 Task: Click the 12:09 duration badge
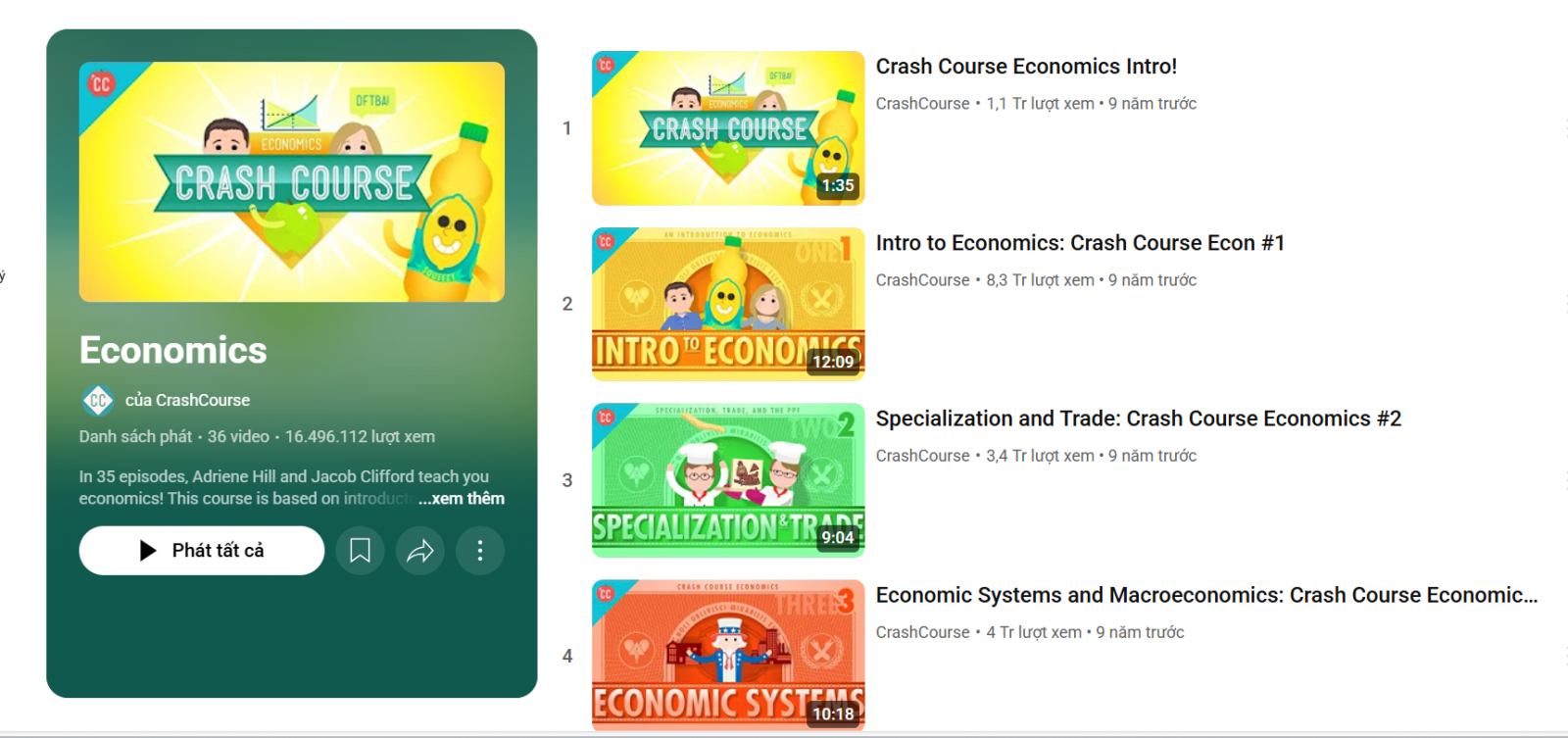click(x=833, y=362)
